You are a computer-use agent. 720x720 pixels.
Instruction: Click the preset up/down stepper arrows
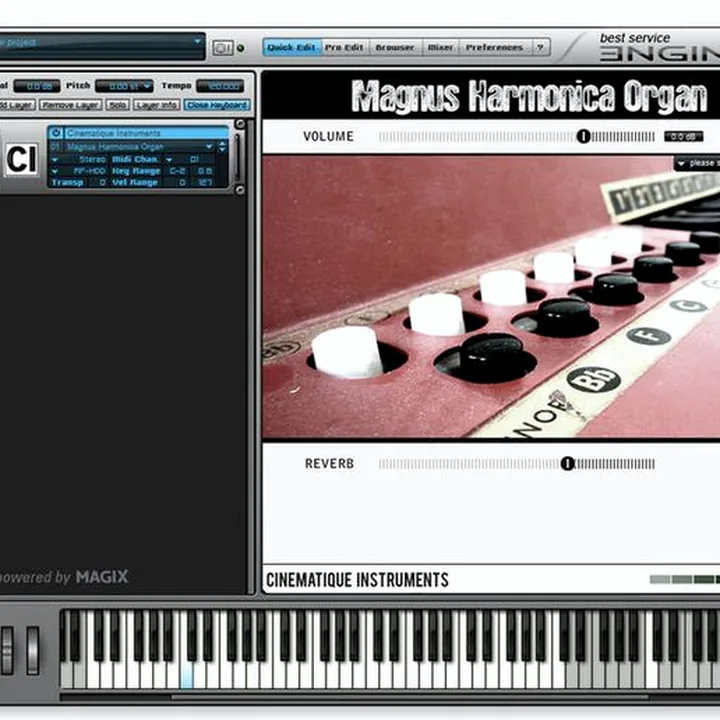[223, 146]
